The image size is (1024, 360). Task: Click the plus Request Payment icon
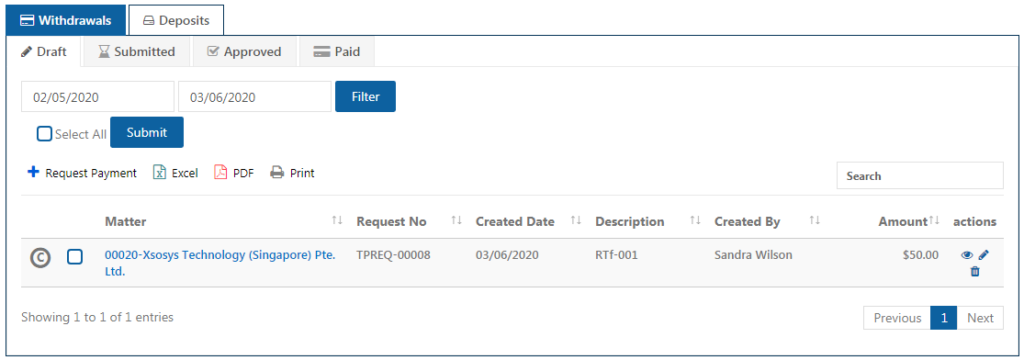33,172
